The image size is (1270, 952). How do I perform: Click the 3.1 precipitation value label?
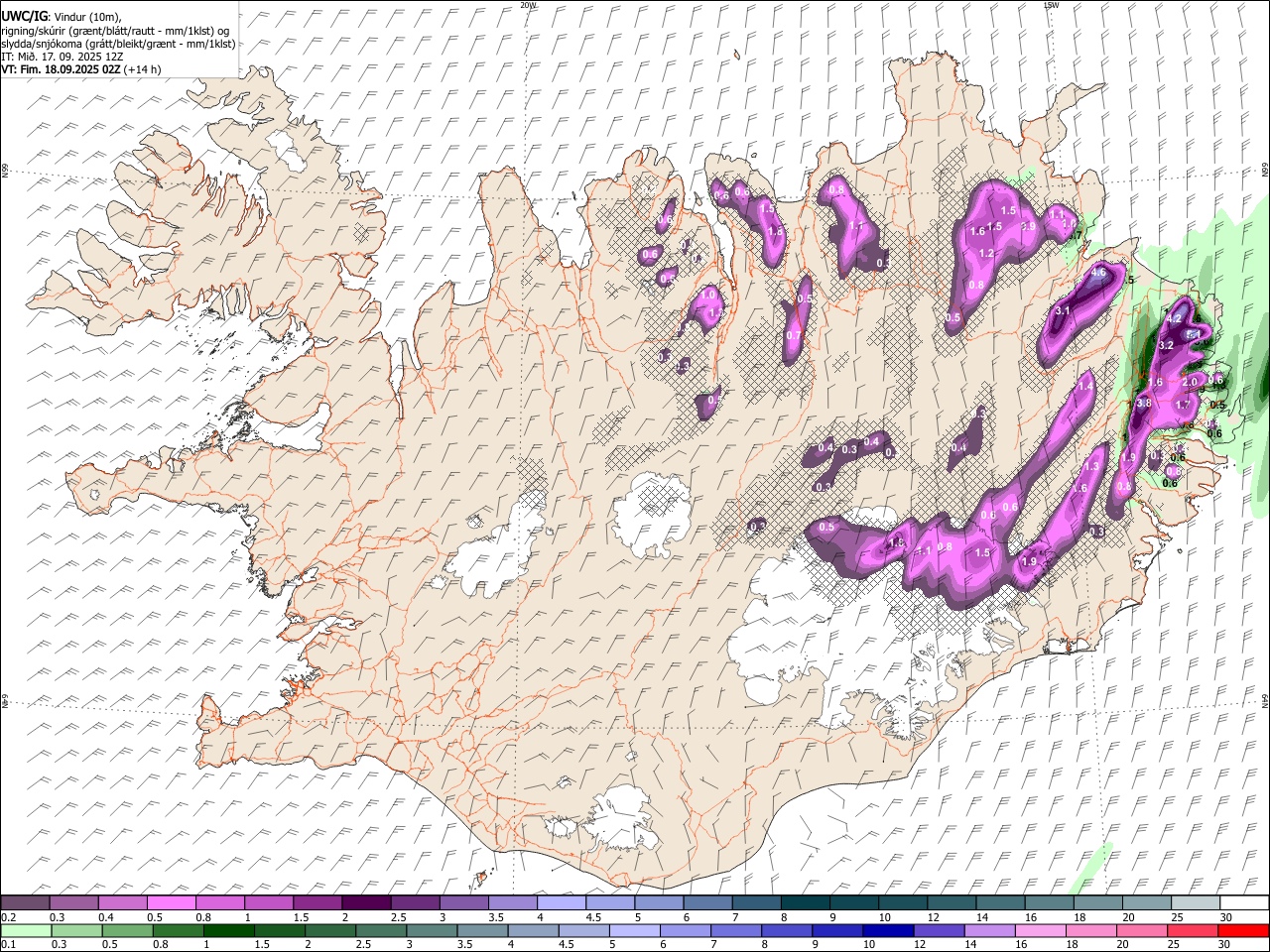[x=1063, y=311]
